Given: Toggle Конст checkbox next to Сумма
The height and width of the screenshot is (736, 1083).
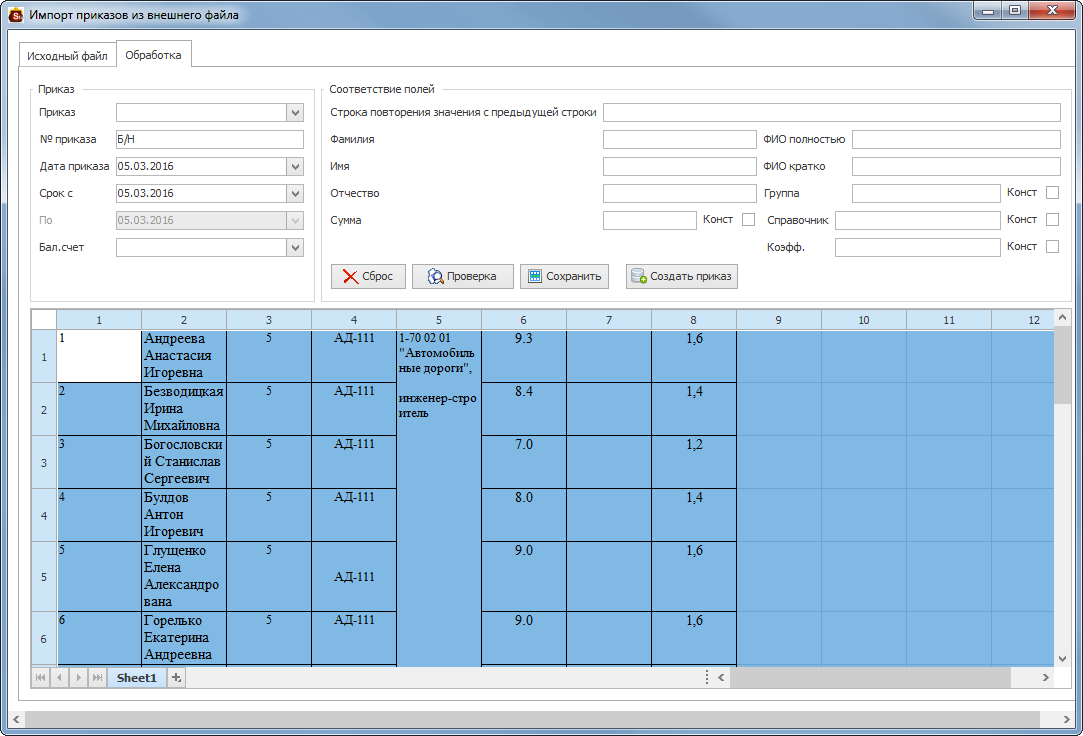Looking at the screenshot, I should [748, 220].
